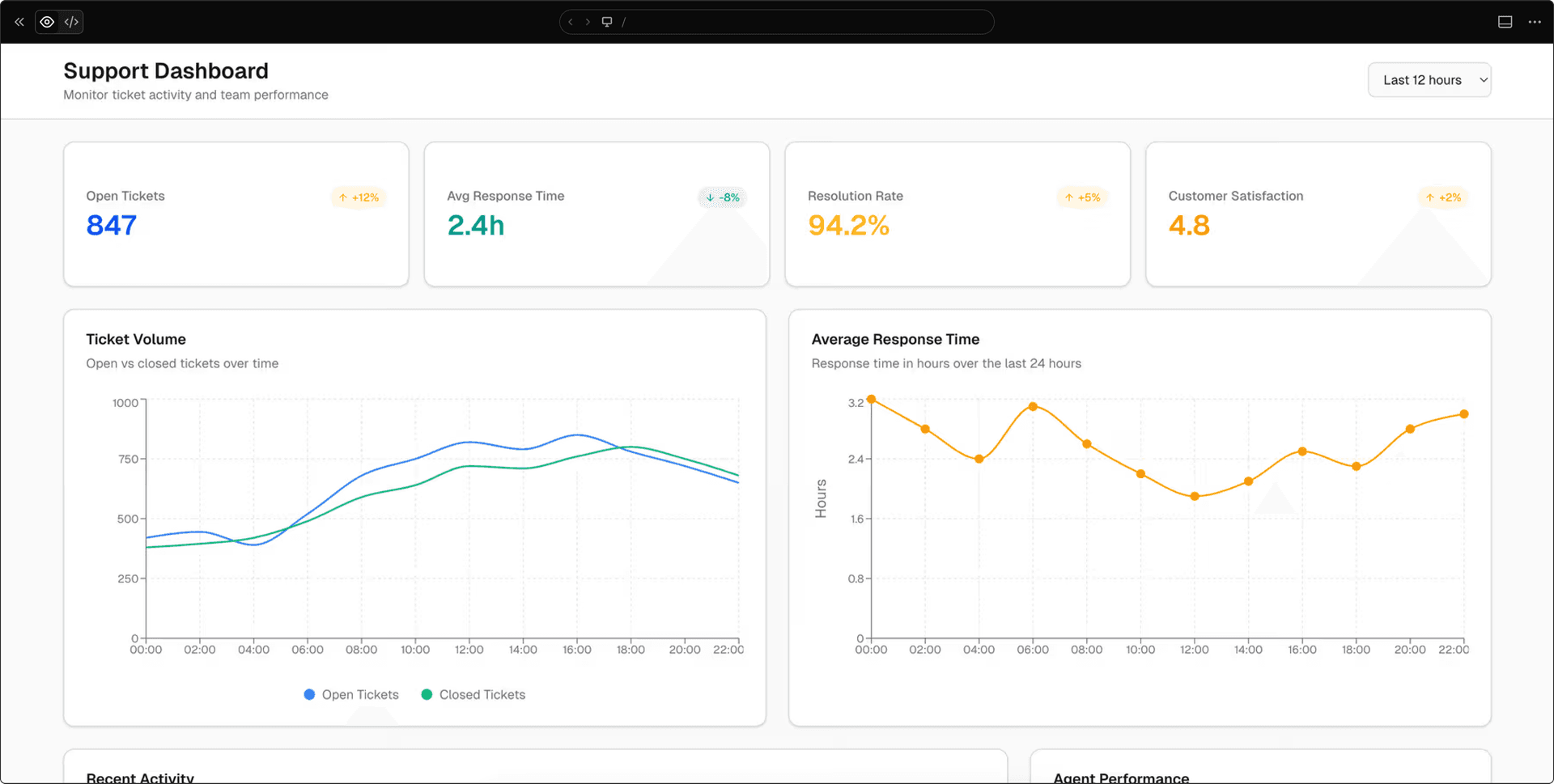Switch to code view icon
The width and height of the screenshot is (1554, 784).
(x=71, y=22)
